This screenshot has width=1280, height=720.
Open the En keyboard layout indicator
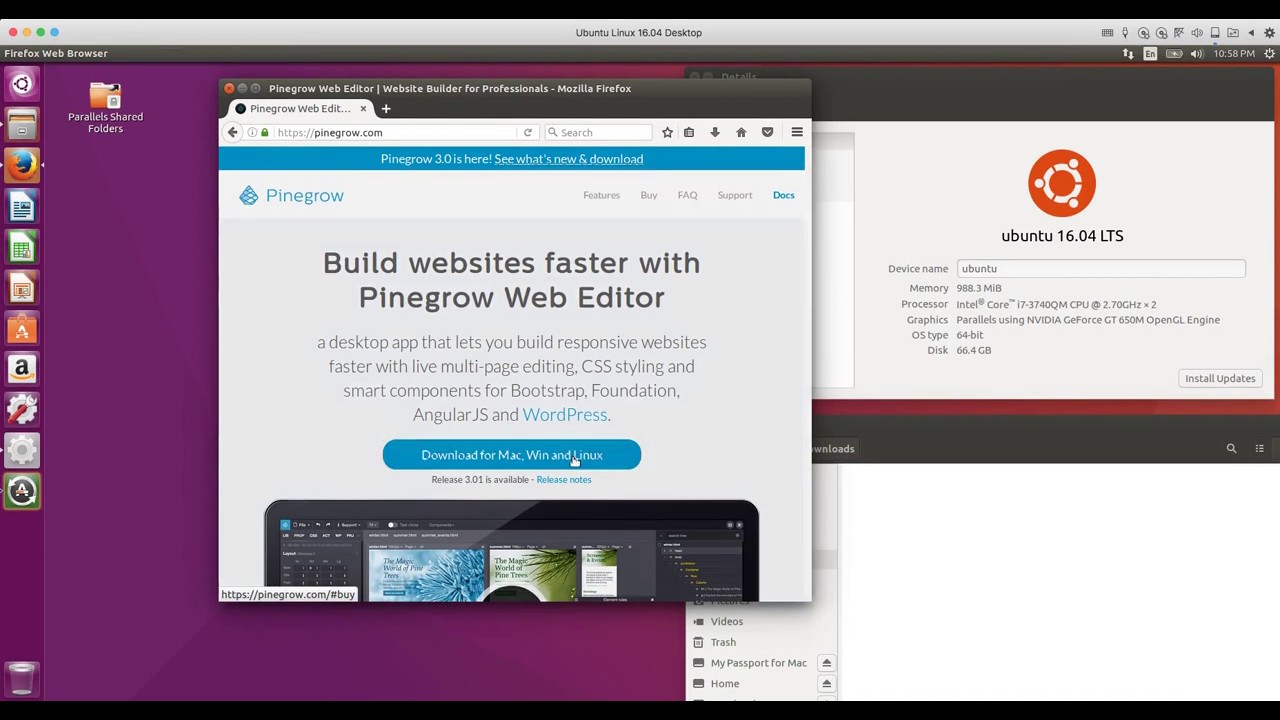tap(1151, 53)
